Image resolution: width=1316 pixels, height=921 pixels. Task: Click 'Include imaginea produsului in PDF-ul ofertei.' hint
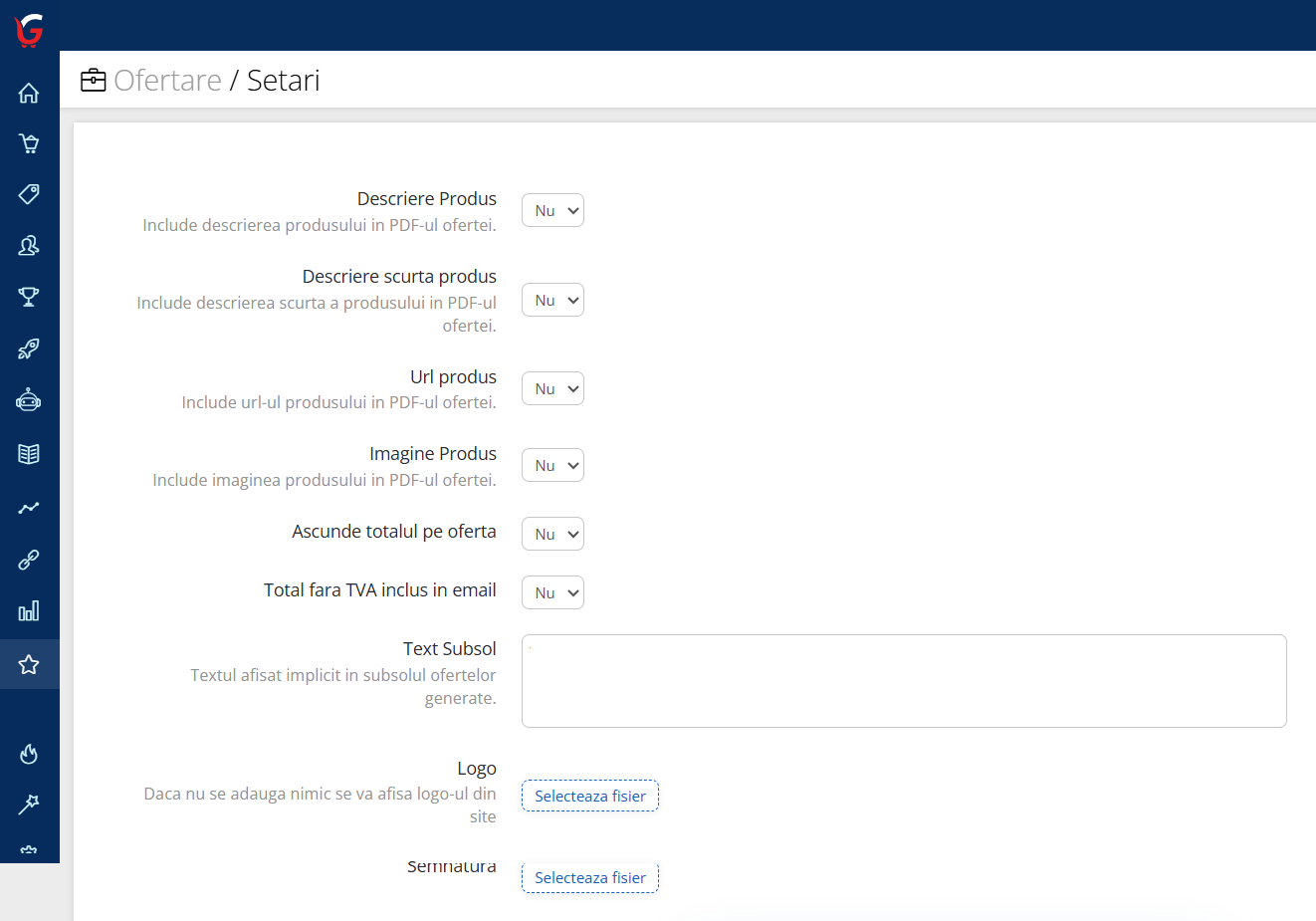[325, 480]
